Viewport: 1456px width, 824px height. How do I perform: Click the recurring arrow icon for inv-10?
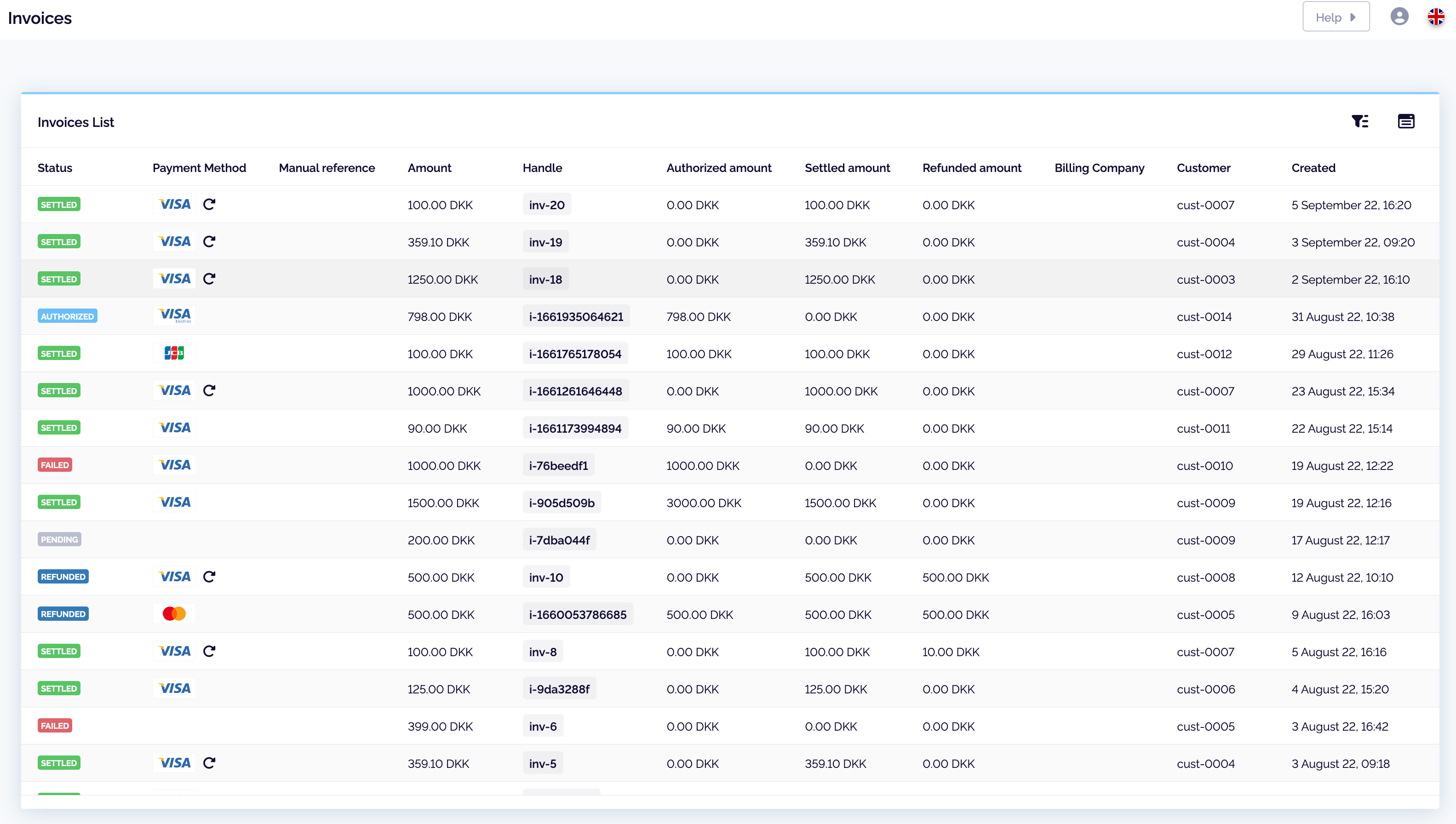[209, 577]
